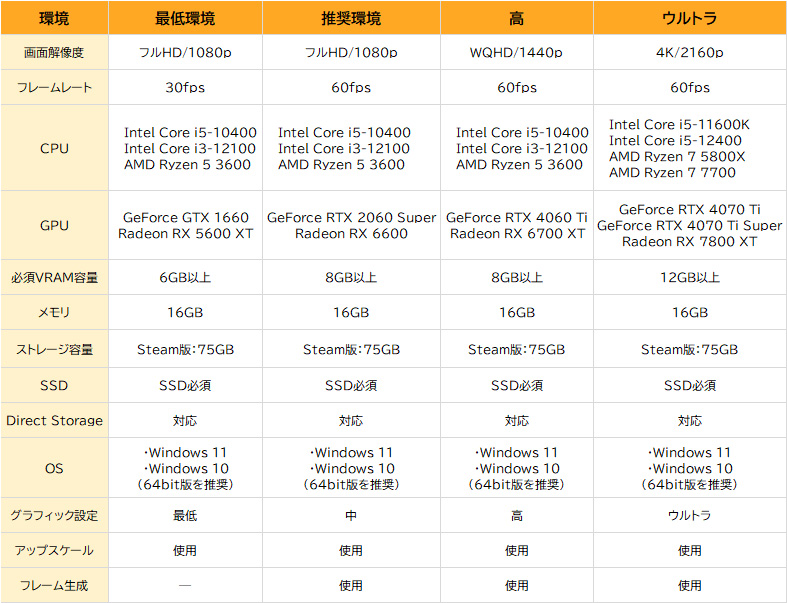Select the Intel Core i5-11600K text
787x603 pixels.
point(679,124)
